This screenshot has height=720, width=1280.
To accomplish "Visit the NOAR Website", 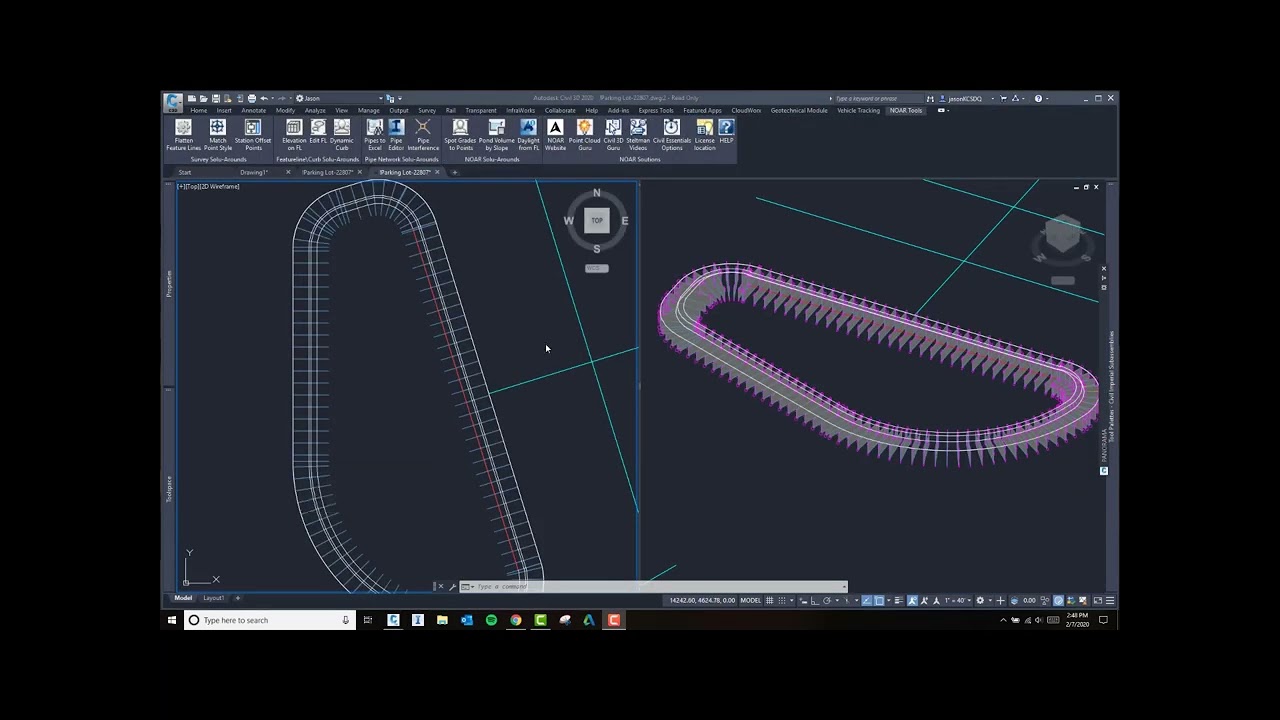I will [x=555, y=135].
